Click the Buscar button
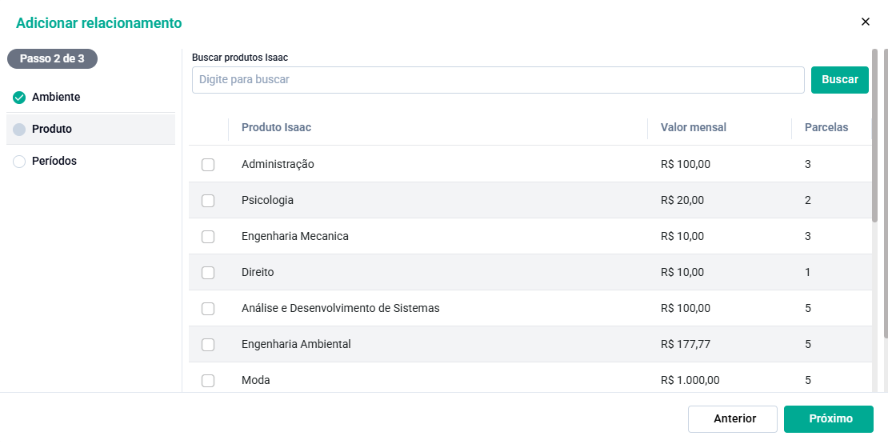888x442 pixels. [840, 80]
